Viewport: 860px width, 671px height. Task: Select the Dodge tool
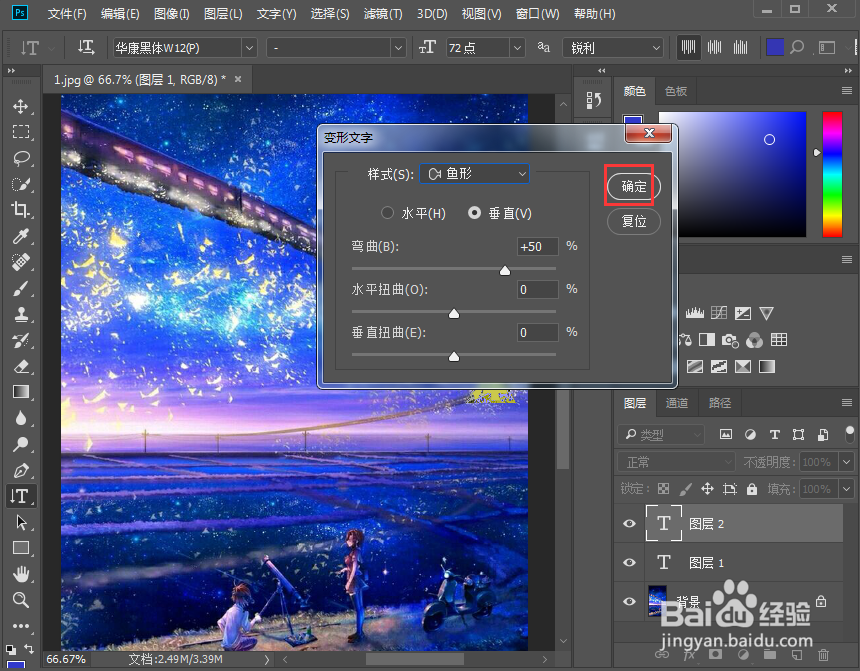click(21, 444)
